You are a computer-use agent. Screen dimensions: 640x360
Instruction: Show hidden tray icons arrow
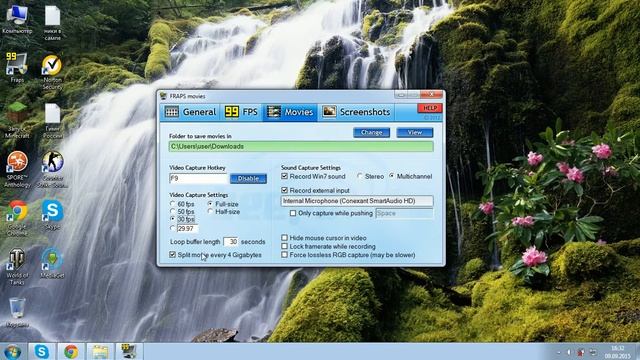[x=558, y=352]
